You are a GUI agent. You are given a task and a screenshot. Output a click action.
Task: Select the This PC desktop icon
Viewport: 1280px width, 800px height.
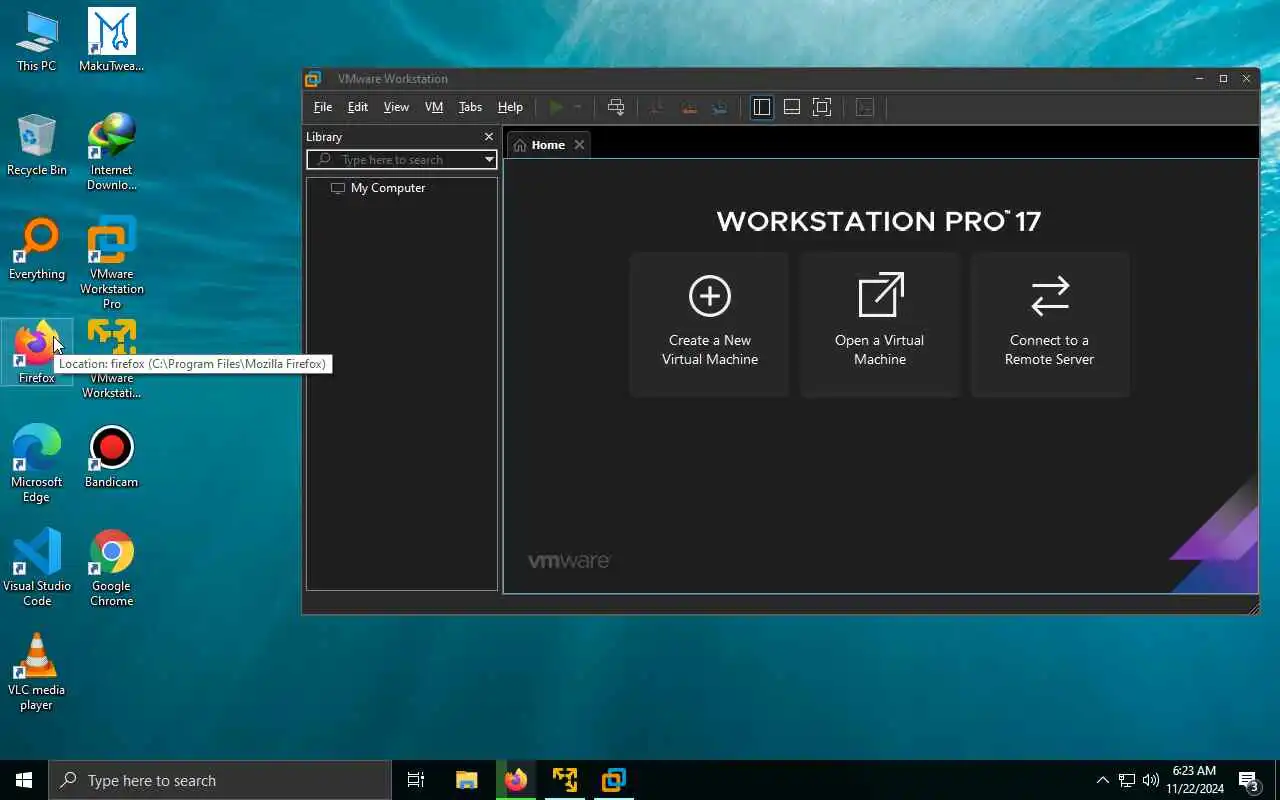37,42
